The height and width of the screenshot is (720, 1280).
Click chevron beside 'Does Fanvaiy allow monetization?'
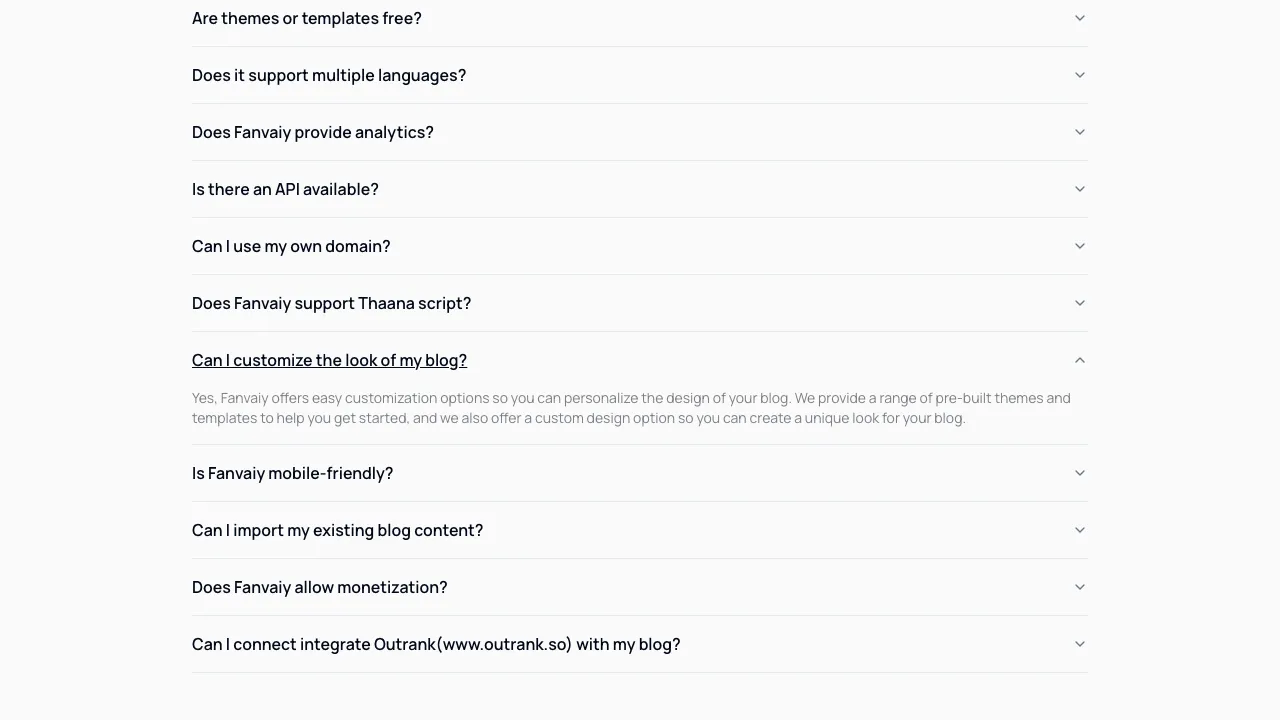(1079, 587)
